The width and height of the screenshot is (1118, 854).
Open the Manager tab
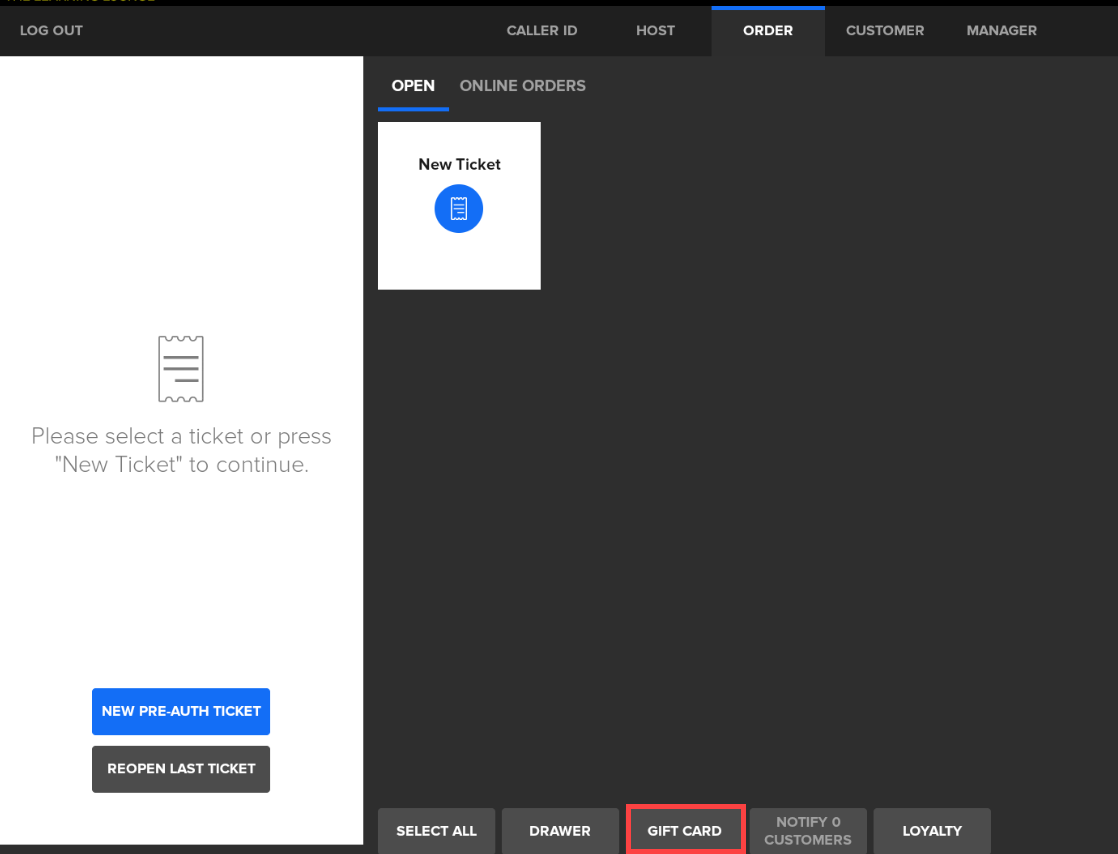pos(1001,31)
